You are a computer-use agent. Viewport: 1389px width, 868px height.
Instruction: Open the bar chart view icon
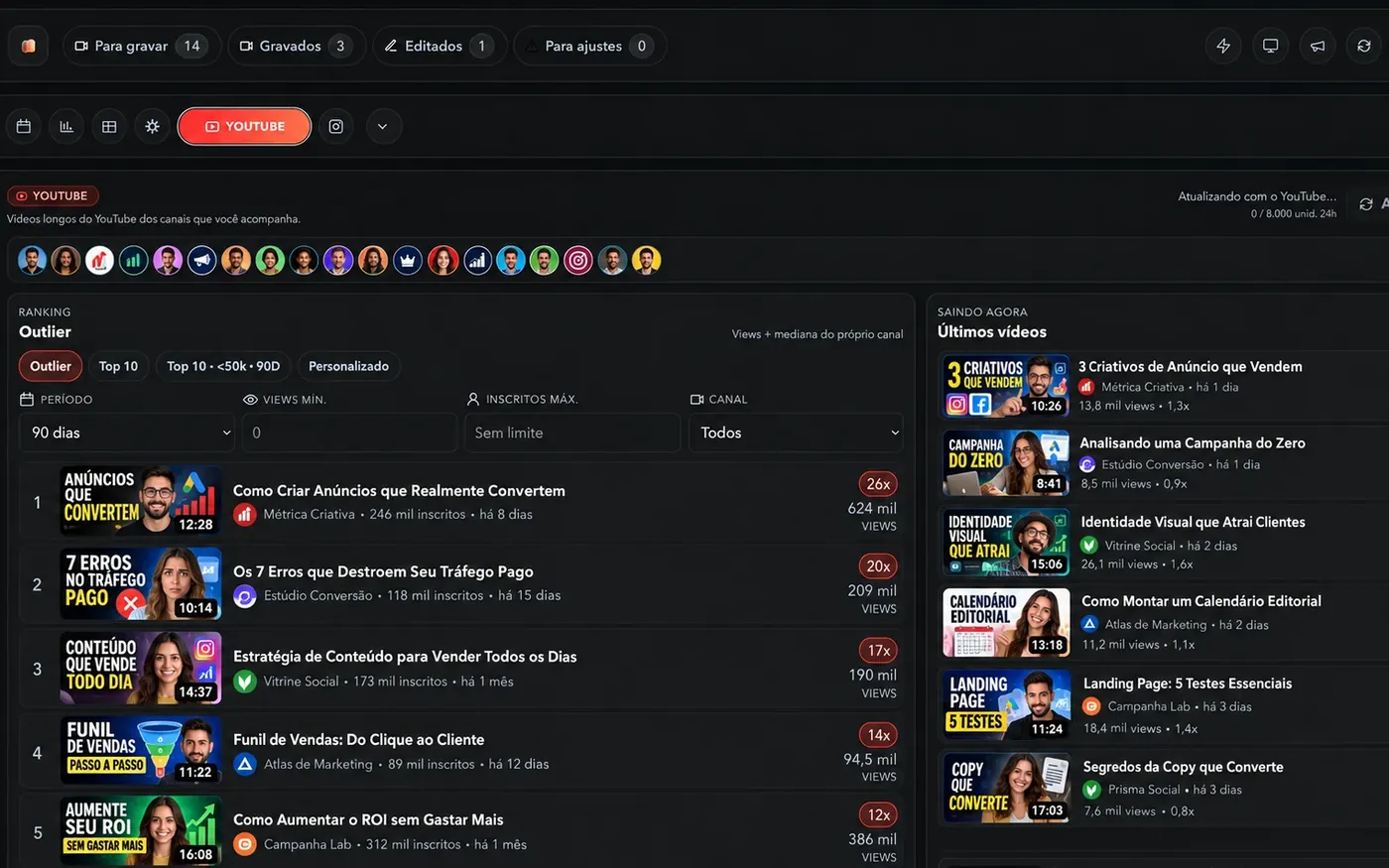(x=66, y=126)
